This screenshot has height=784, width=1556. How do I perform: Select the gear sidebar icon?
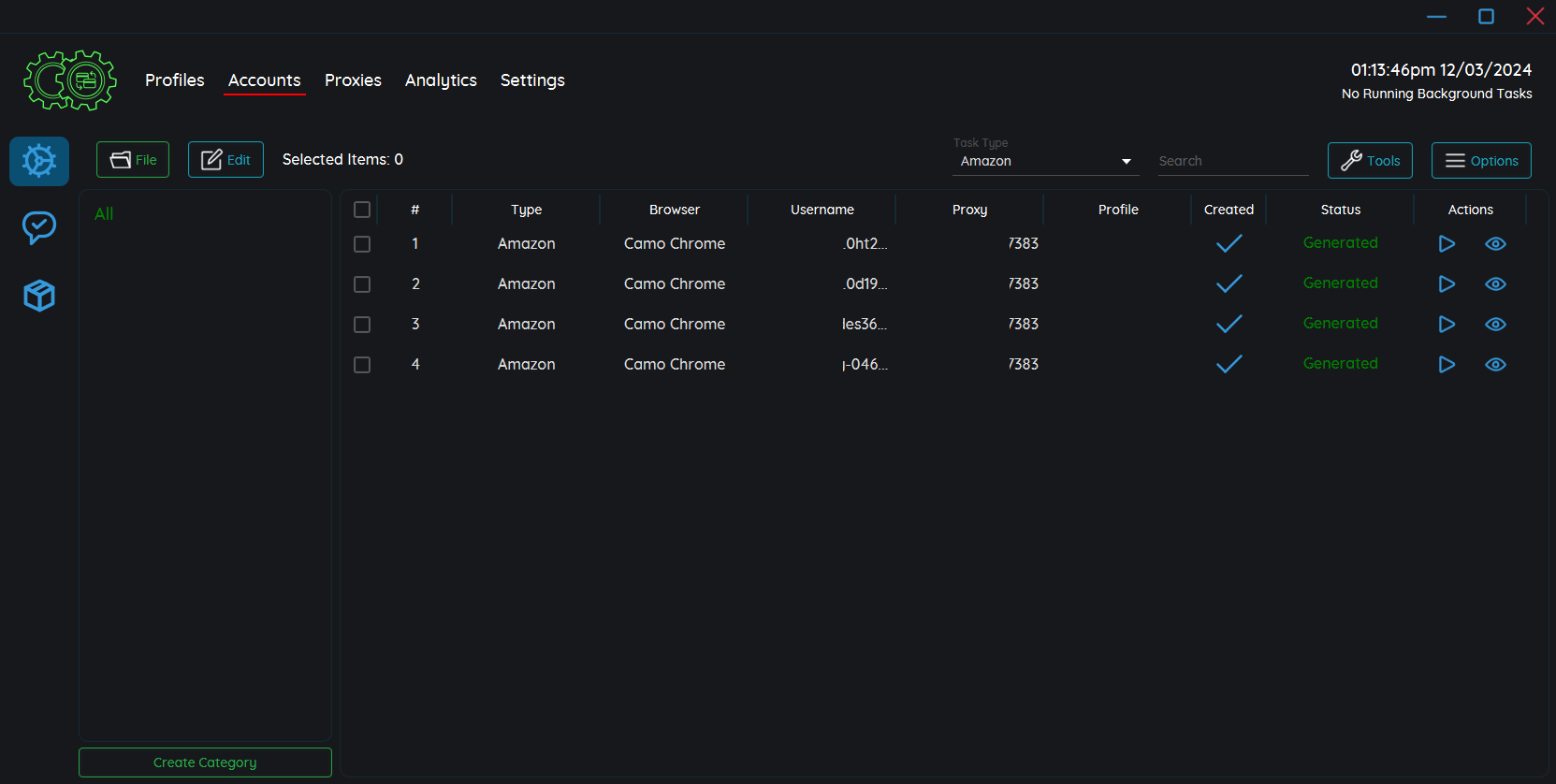click(x=39, y=161)
